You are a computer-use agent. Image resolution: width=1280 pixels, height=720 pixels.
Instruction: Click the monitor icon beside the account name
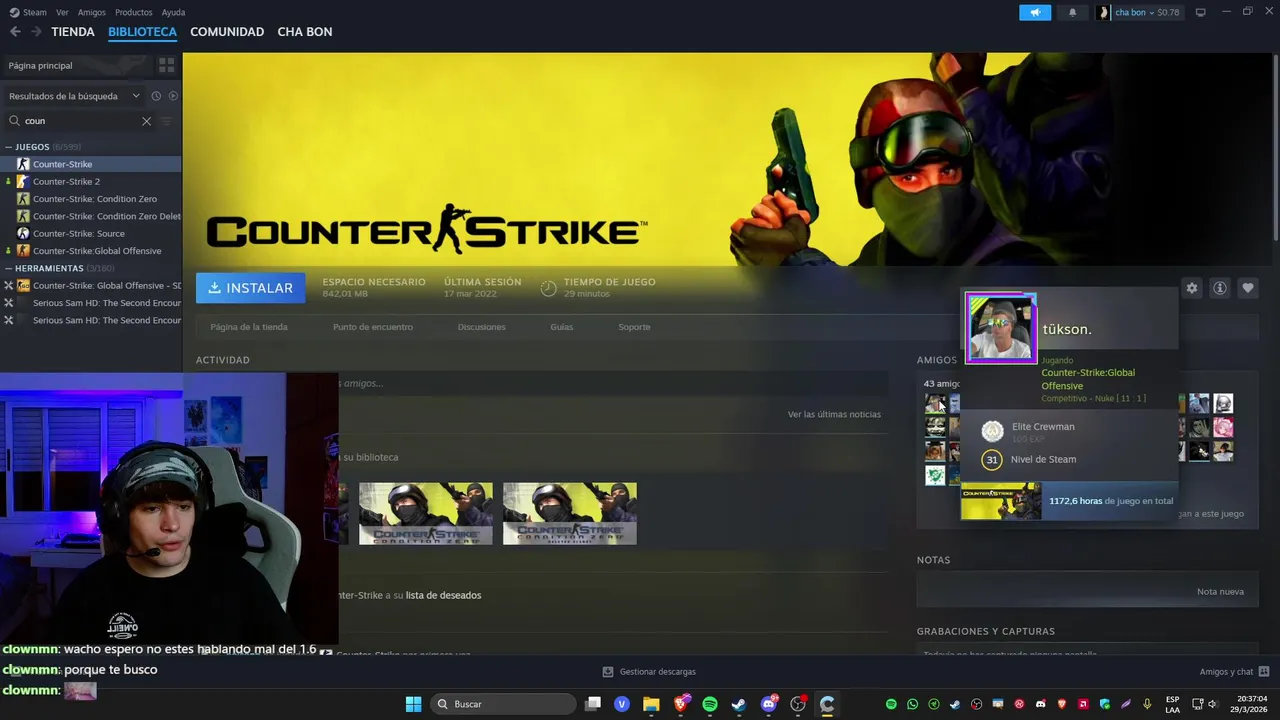[1201, 12]
